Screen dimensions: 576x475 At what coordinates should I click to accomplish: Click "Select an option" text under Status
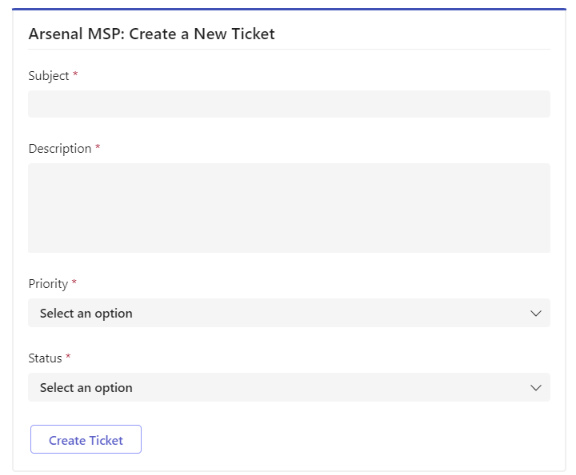coord(86,388)
